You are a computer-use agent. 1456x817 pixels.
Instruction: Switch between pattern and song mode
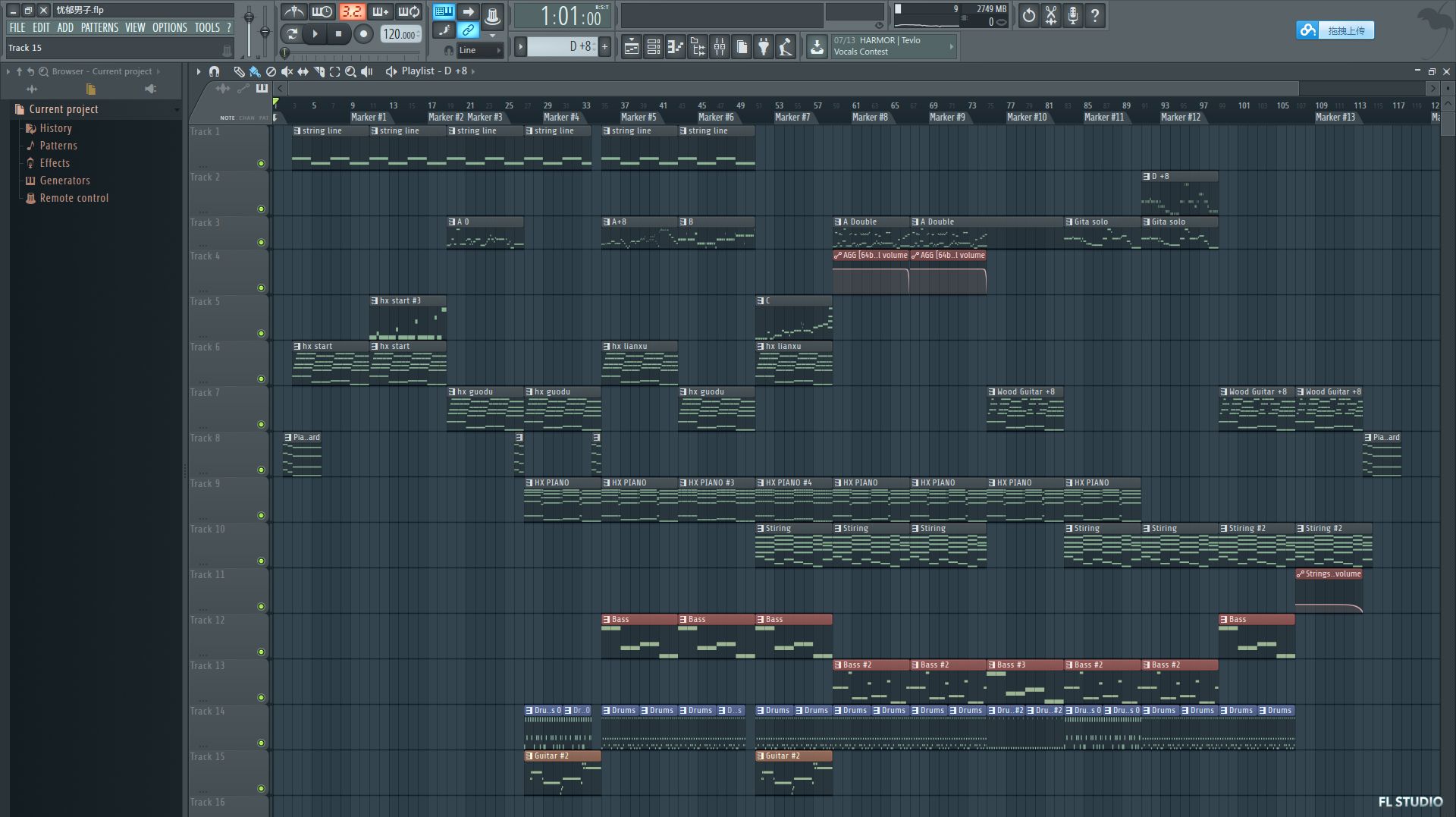coord(291,33)
